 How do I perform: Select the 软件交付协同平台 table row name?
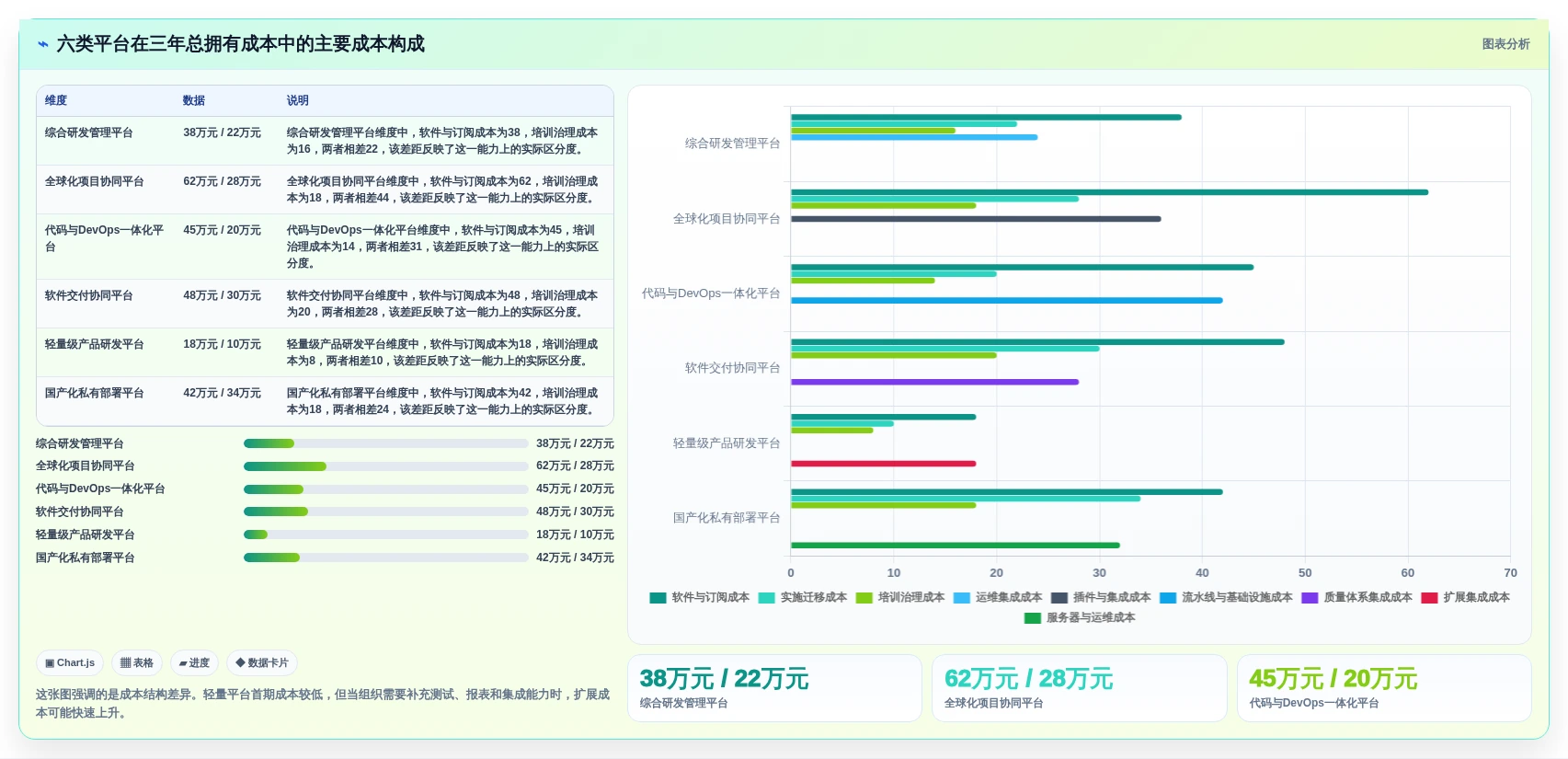pos(89,296)
